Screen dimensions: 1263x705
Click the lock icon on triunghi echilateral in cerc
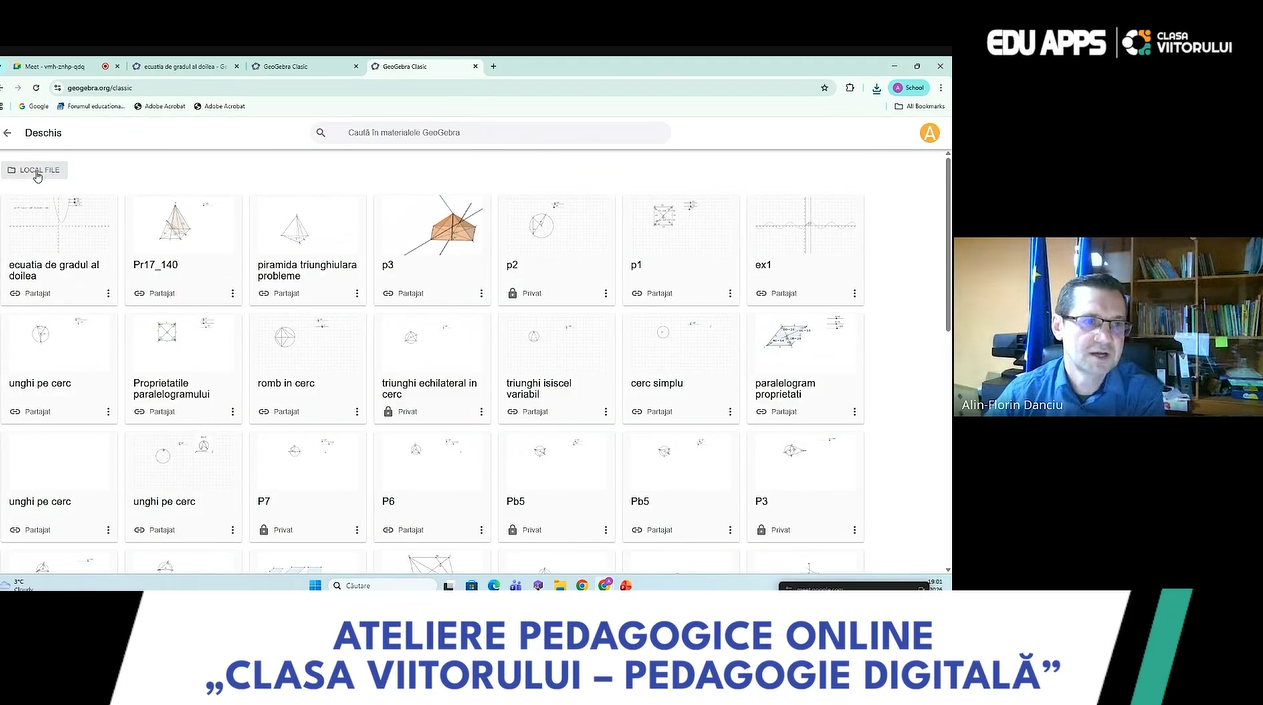388,412
